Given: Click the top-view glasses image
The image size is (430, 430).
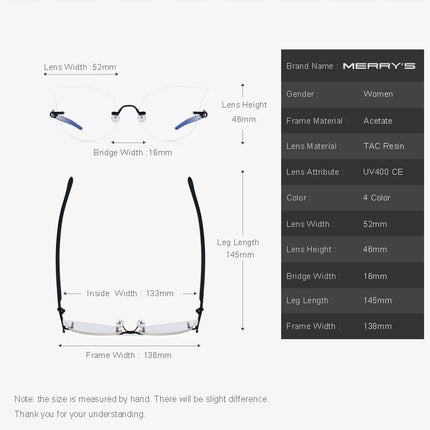Looking at the screenshot, I should click(x=129, y=255).
